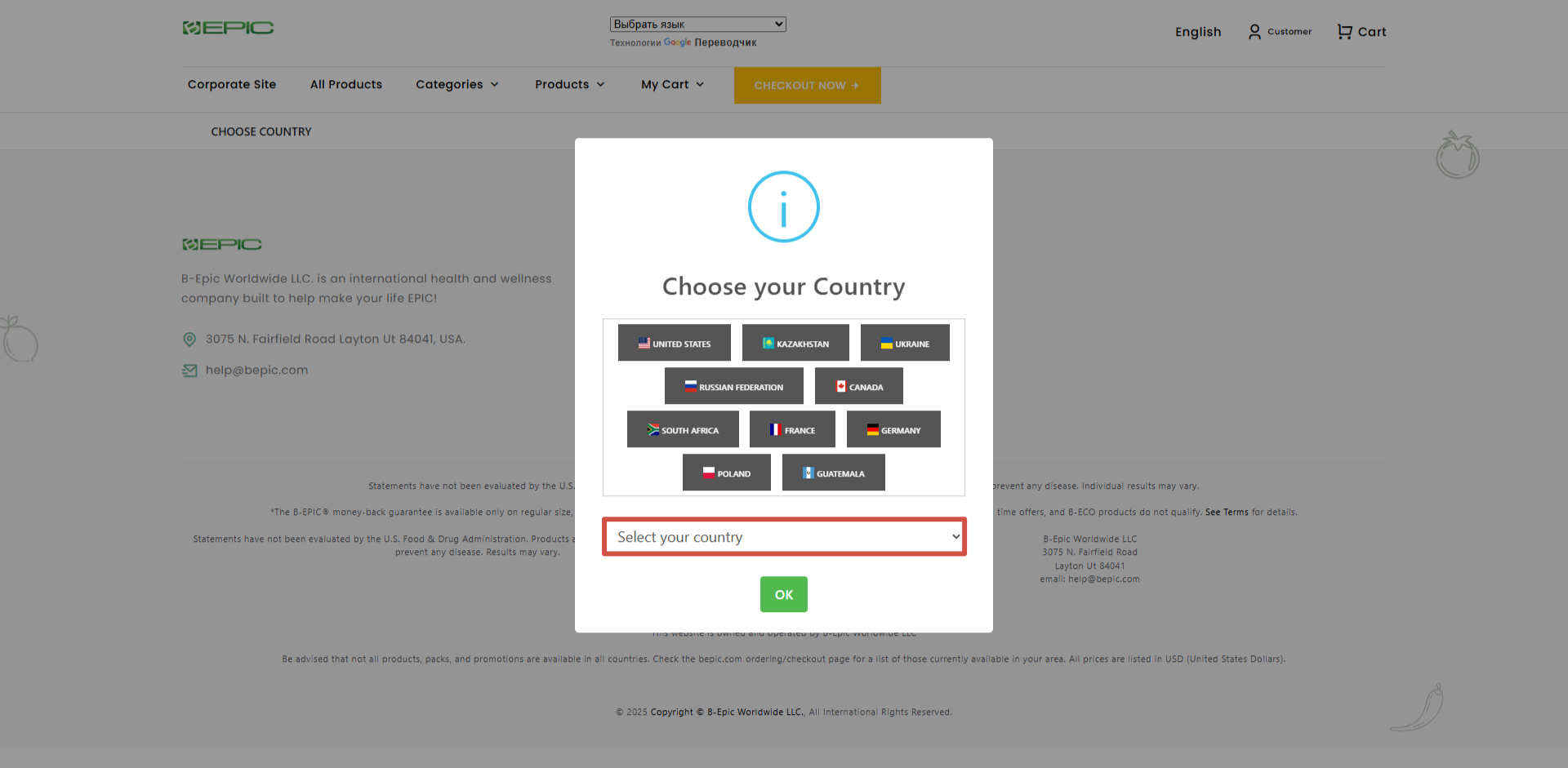
Task: Open the See Terms link
Action: 1227,513
